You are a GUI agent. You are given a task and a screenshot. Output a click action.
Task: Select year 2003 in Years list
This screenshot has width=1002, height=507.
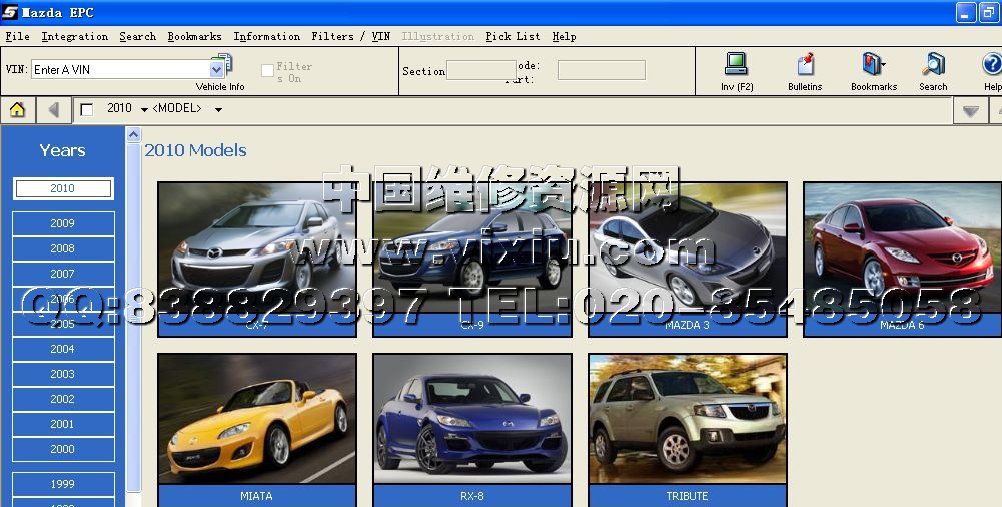click(x=63, y=374)
